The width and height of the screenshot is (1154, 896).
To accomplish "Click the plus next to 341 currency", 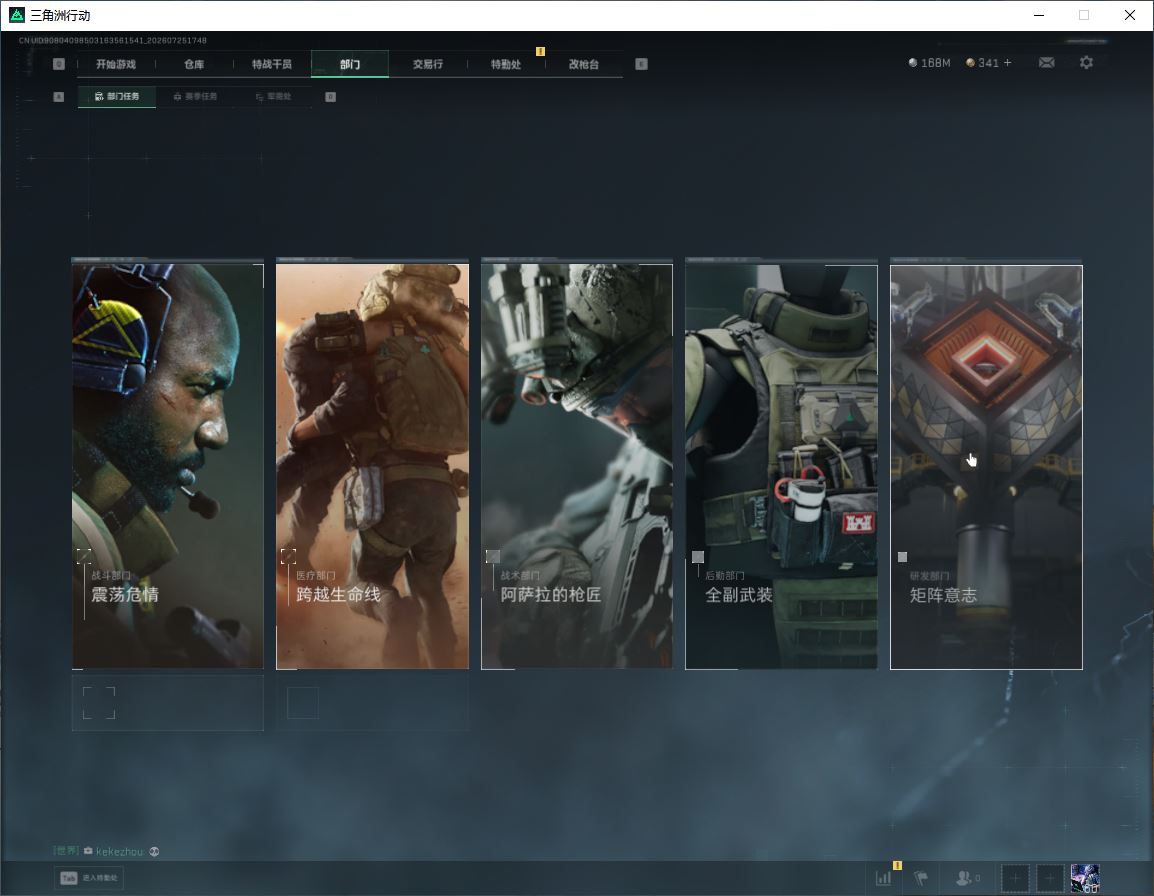I will click(x=1008, y=63).
